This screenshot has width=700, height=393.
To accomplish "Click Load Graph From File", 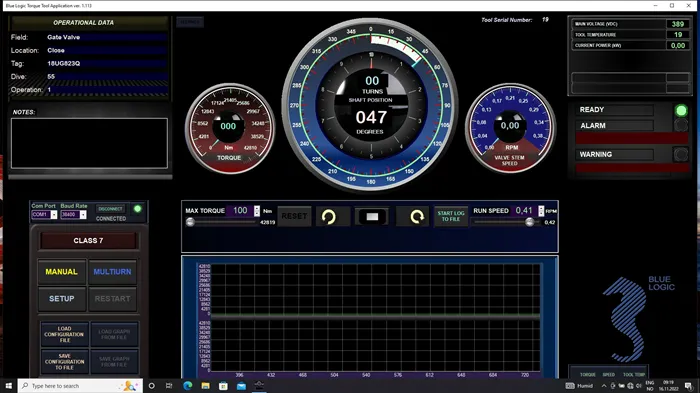I will 114,334.
